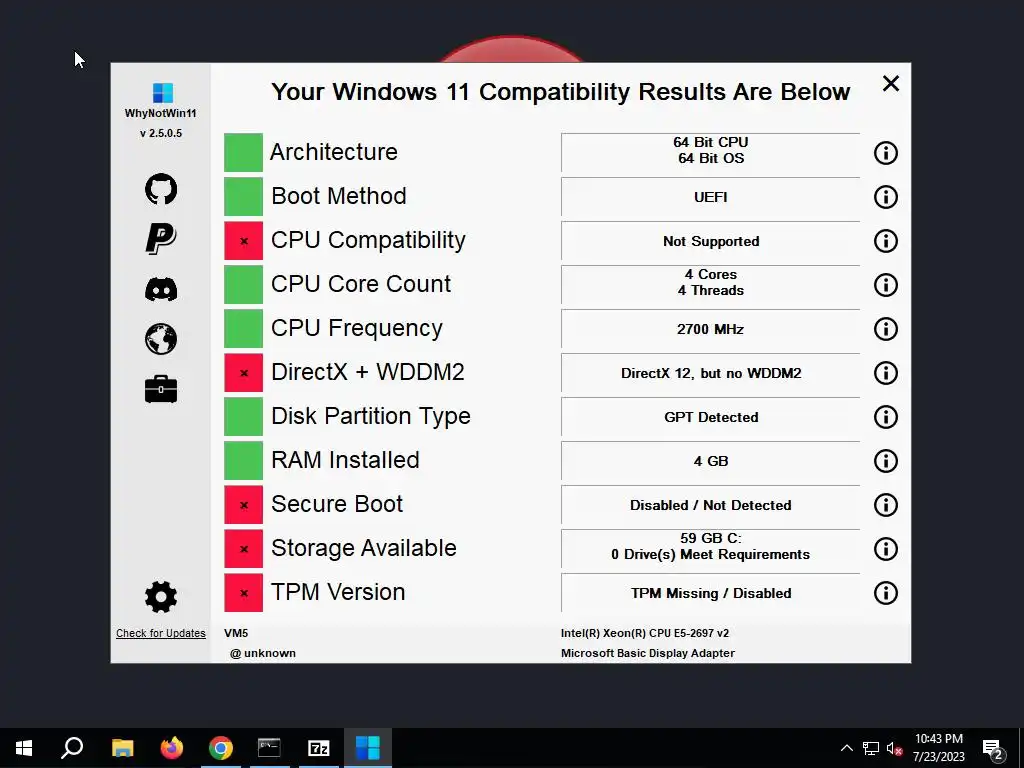The width and height of the screenshot is (1024, 768).
Task: Open the PayPal donate icon
Action: tap(161, 238)
